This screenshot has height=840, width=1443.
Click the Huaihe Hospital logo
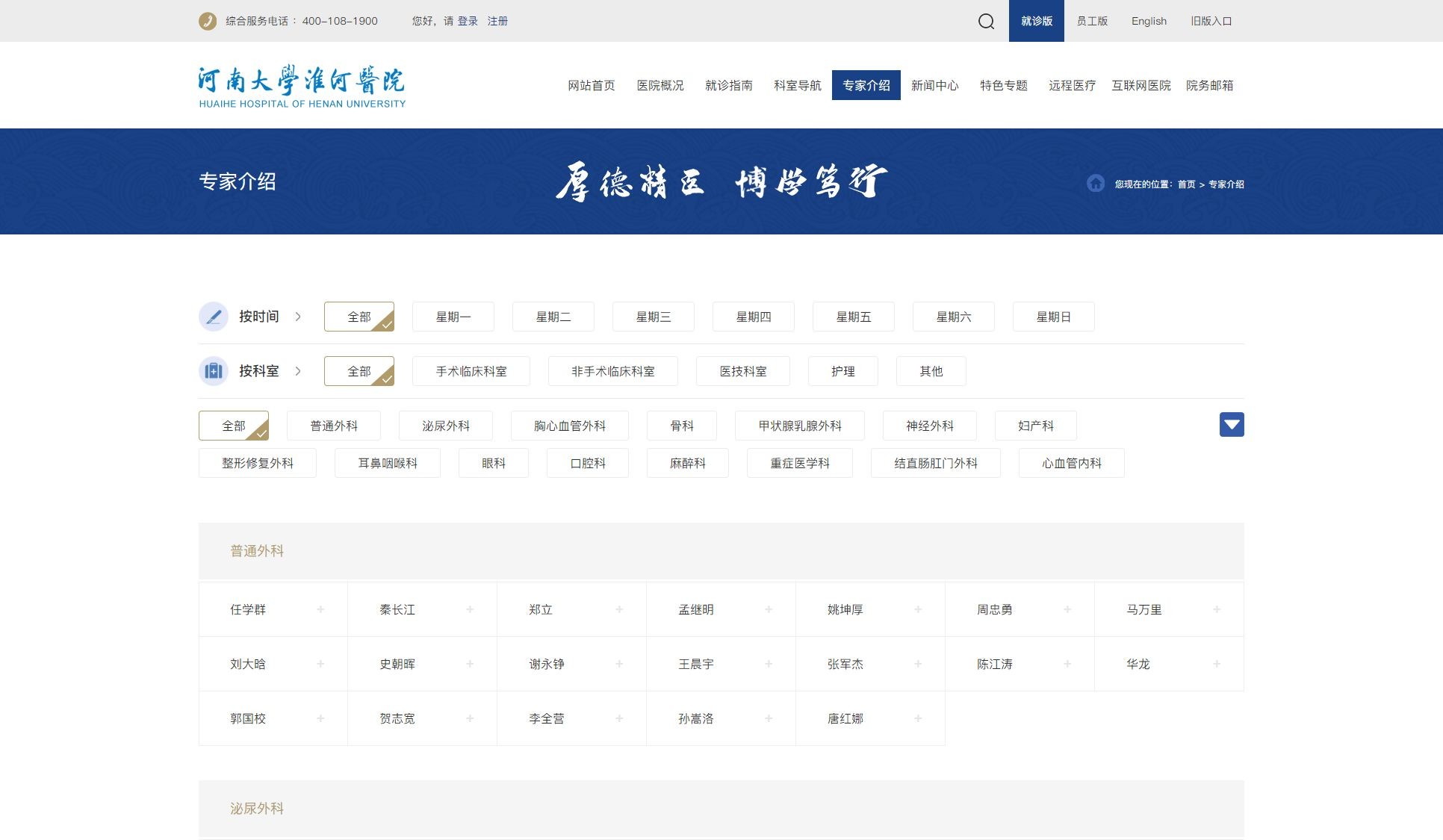302,86
